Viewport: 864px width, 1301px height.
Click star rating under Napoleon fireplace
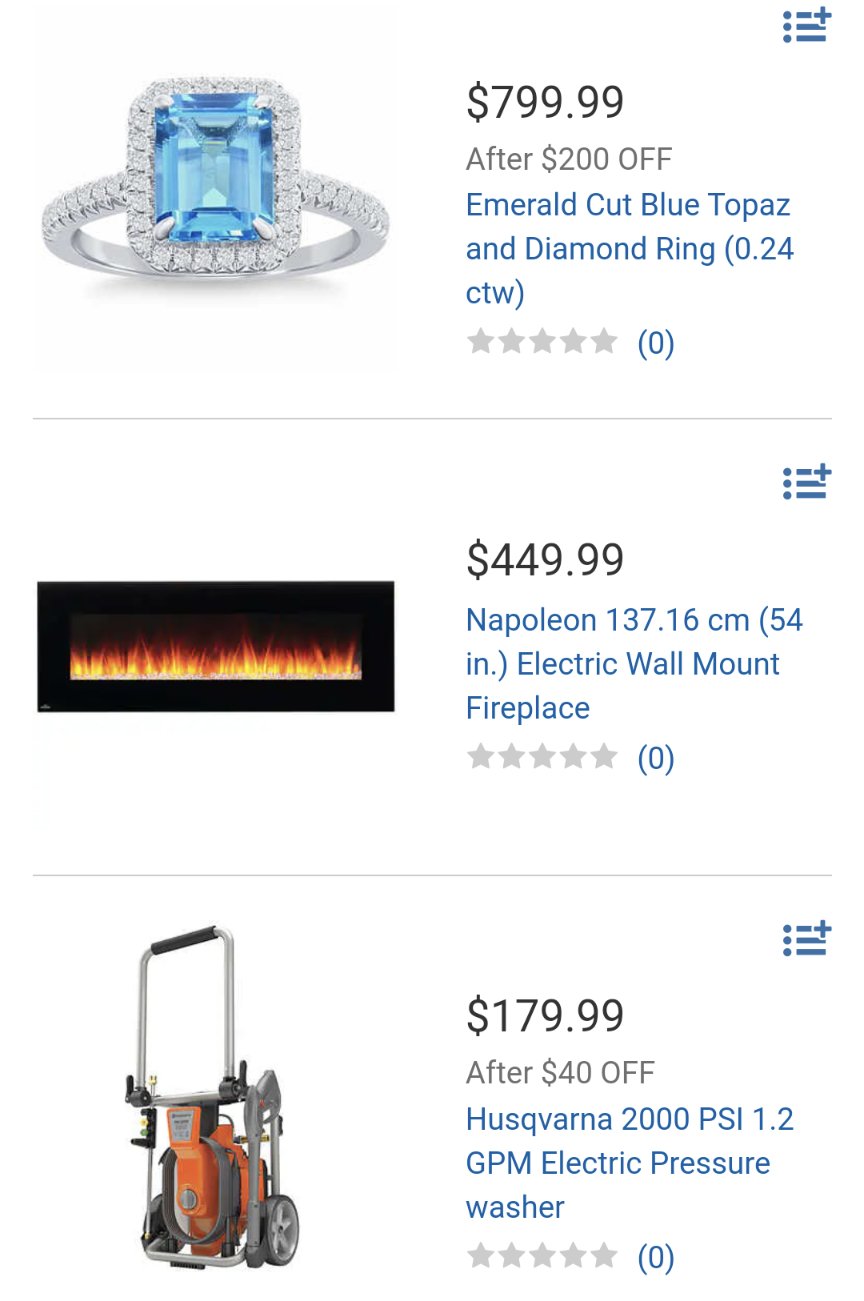point(542,757)
